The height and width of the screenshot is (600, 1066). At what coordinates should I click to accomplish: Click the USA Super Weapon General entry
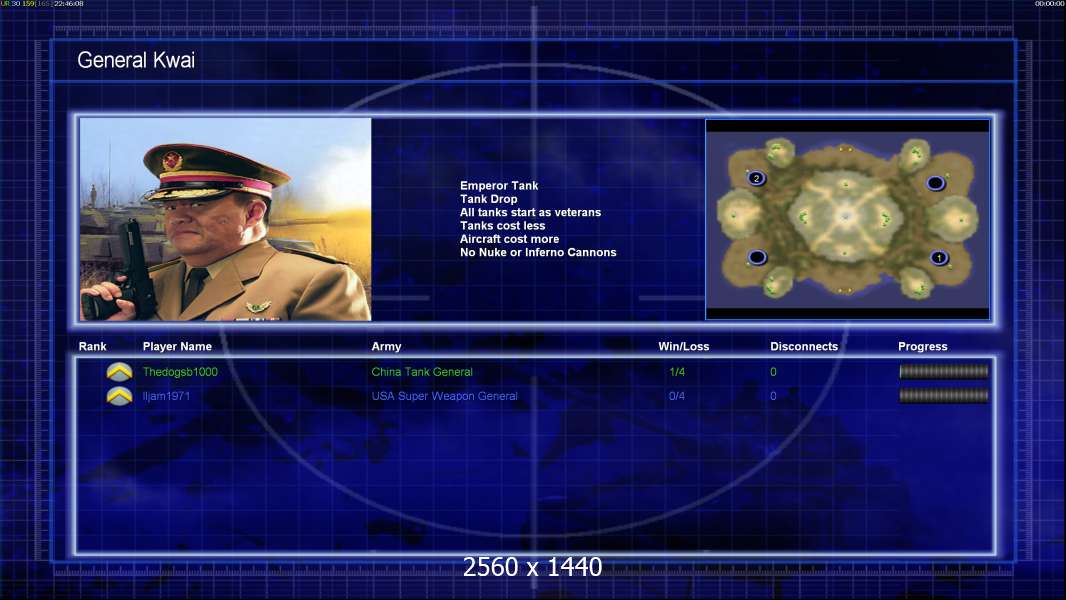444,396
